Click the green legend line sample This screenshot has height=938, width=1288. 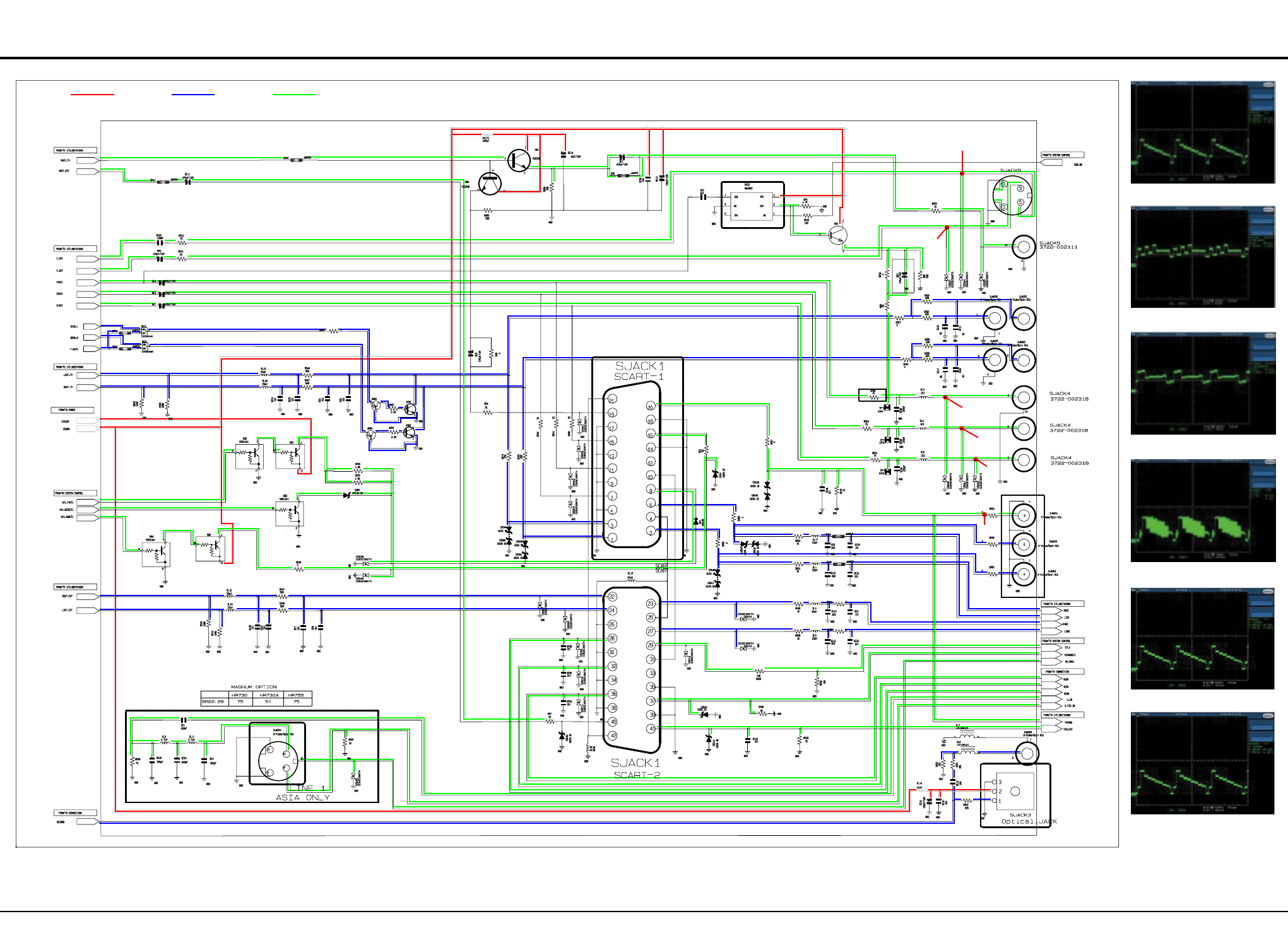point(294,95)
